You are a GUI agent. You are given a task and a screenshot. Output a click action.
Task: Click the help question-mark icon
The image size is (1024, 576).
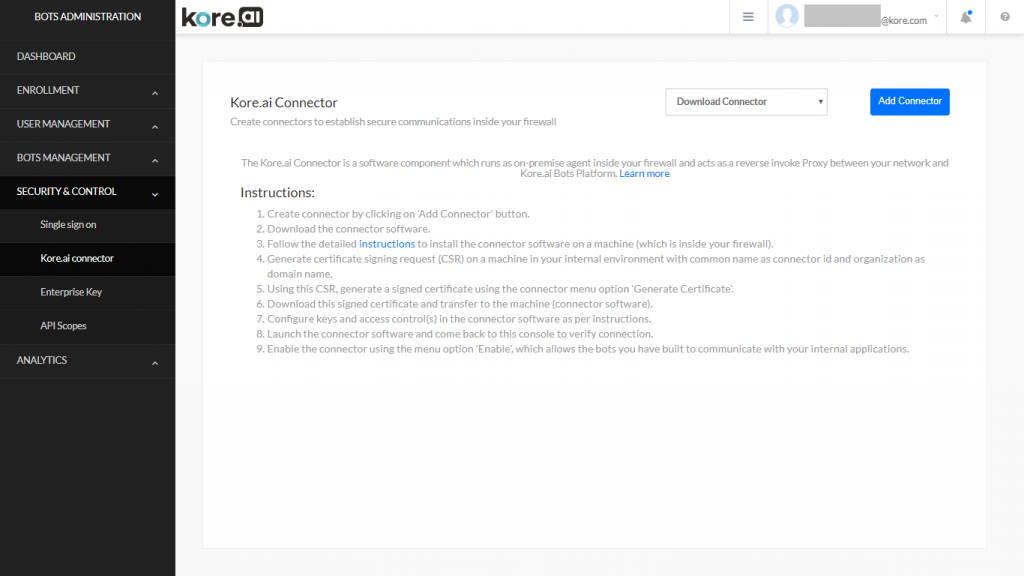coord(1004,16)
